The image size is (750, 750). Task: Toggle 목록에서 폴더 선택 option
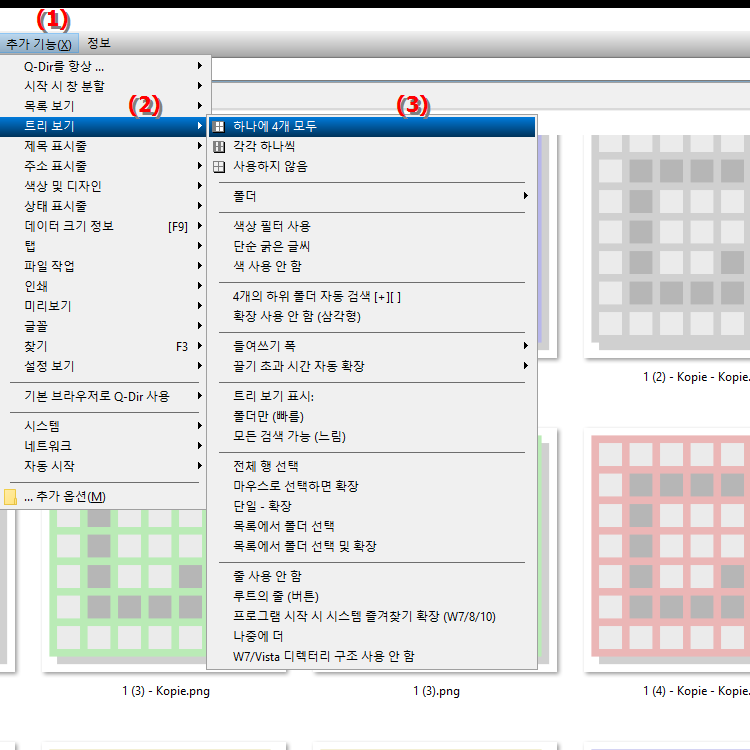(372, 526)
